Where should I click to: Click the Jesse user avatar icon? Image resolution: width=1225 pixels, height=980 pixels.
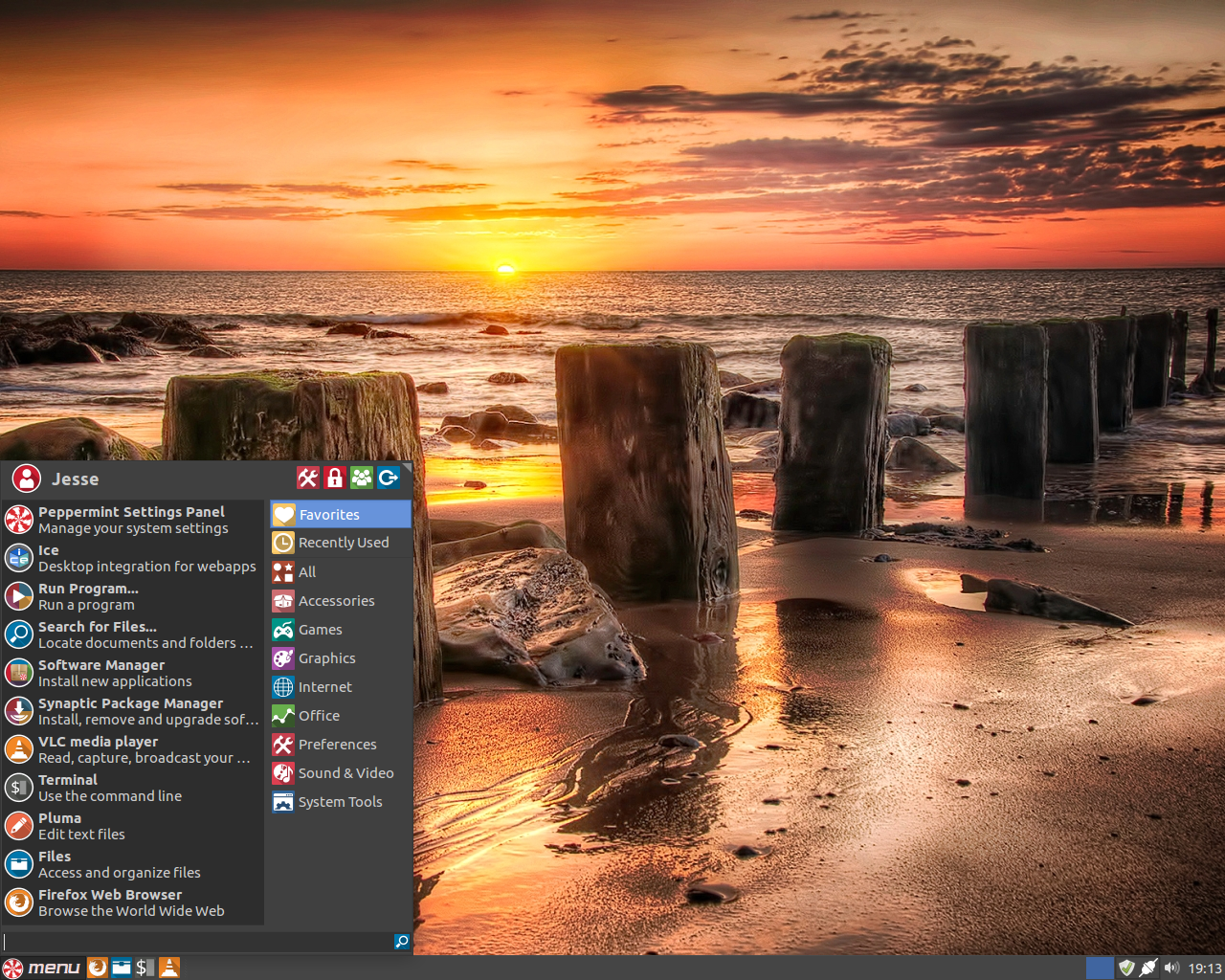point(27,479)
